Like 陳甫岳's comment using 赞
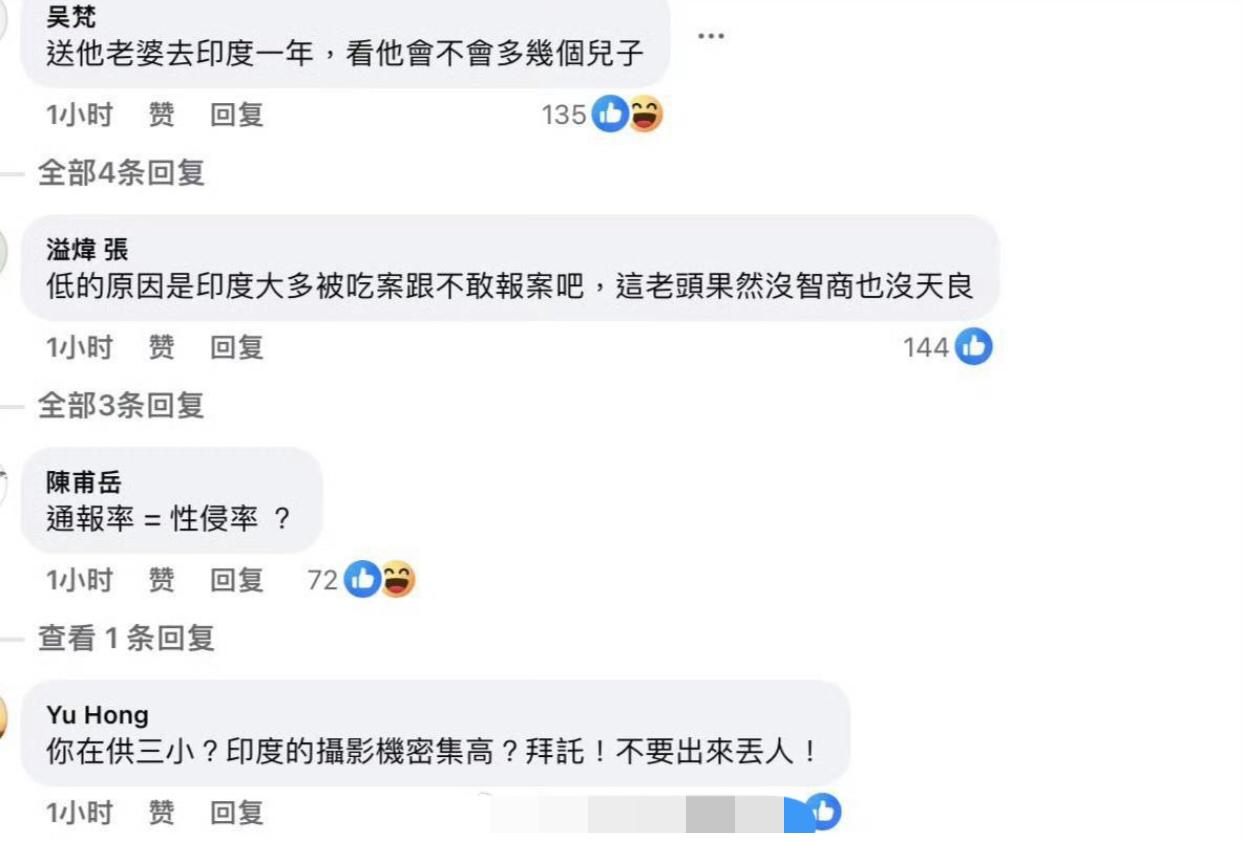 click(x=161, y=579)
